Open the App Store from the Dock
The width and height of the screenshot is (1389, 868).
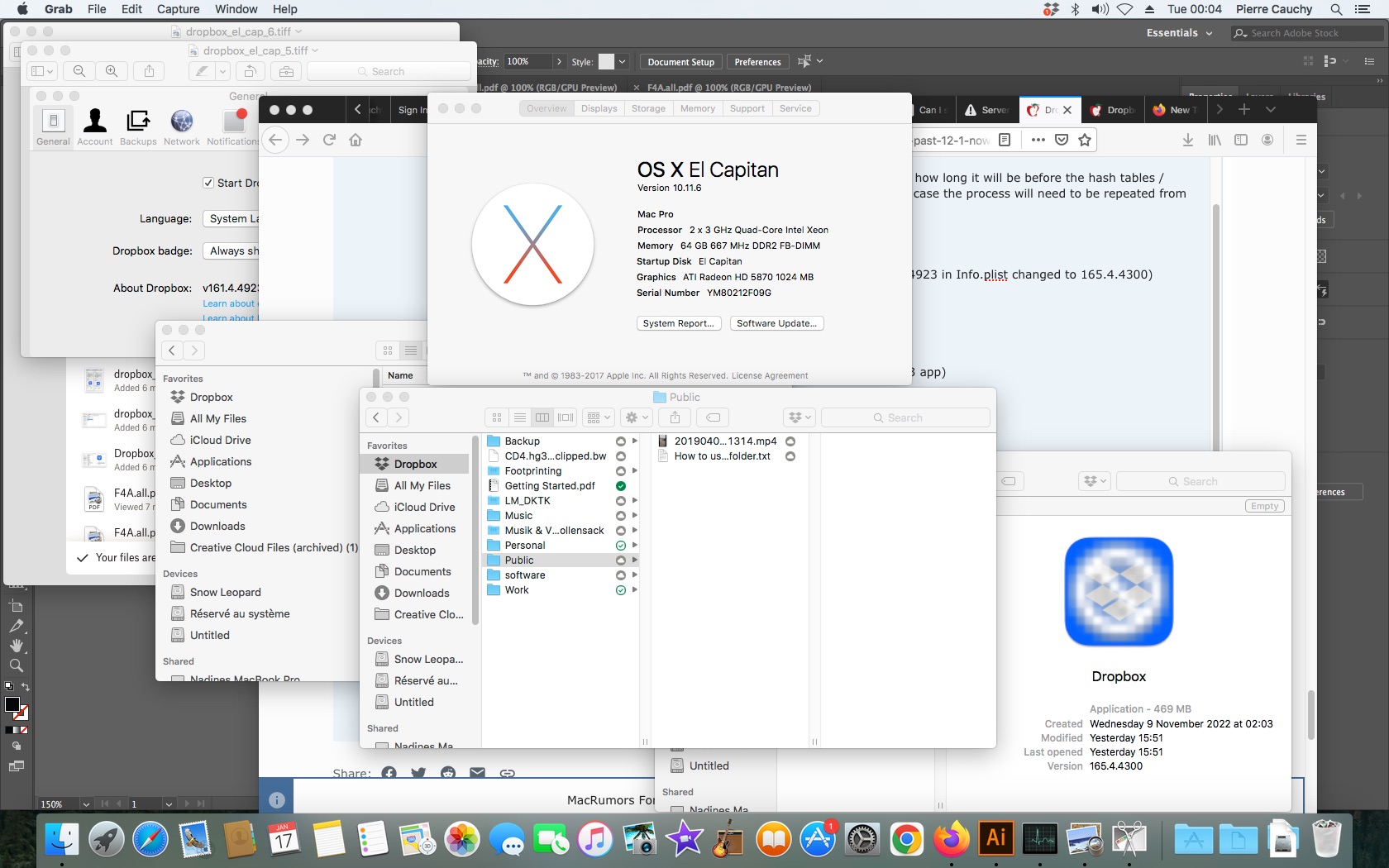[x=817, y=840]
